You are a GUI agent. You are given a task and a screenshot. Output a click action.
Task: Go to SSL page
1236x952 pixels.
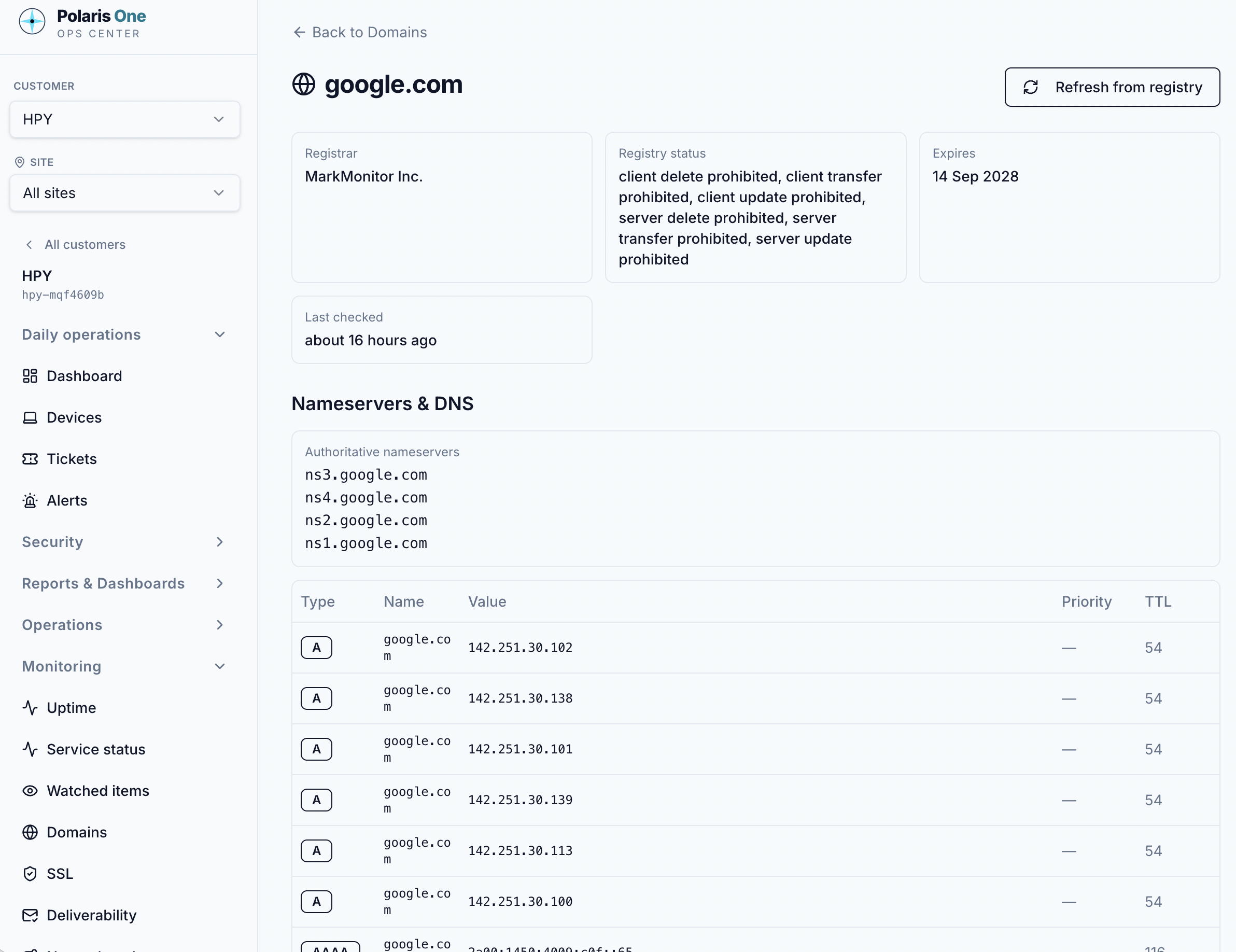124,874
